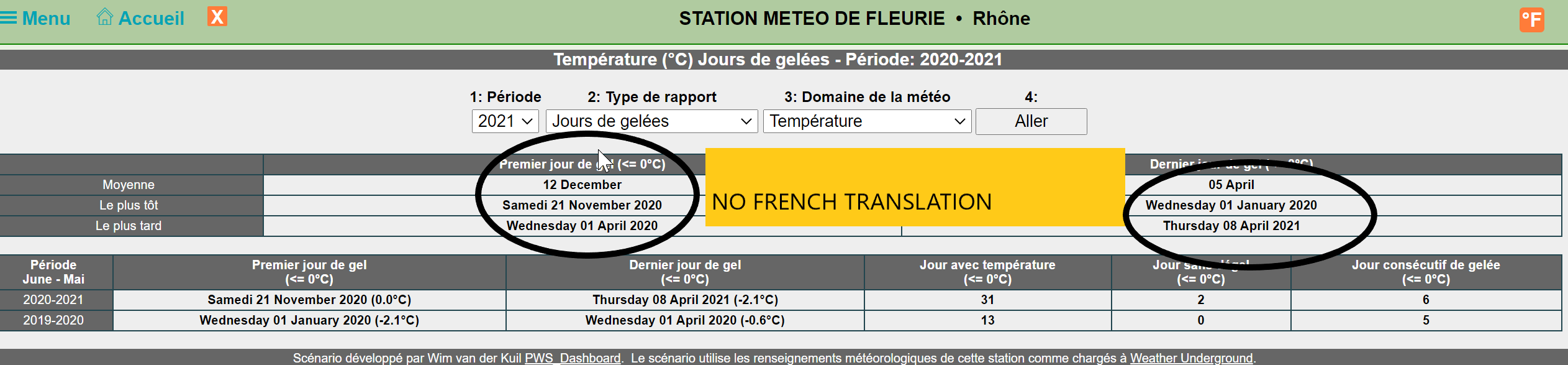This screenshot has width=1568, height=365.
Task: Click the yellow NO FRENCH TRANSLATION note
Action: 915,187
